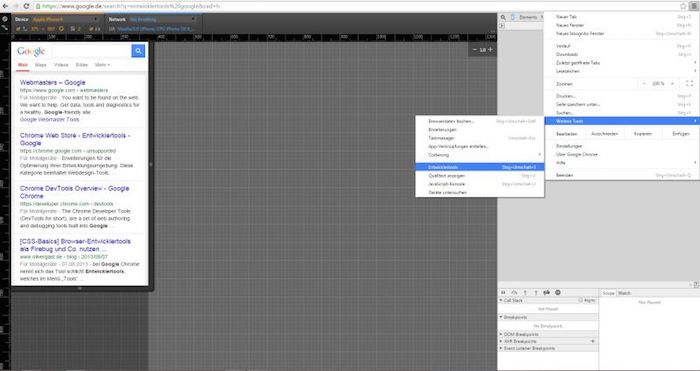Viewport: 700px width, 371px height.
Task: Choose Quelltext anzeigen in submenu
Action: [x=479, y=176]
